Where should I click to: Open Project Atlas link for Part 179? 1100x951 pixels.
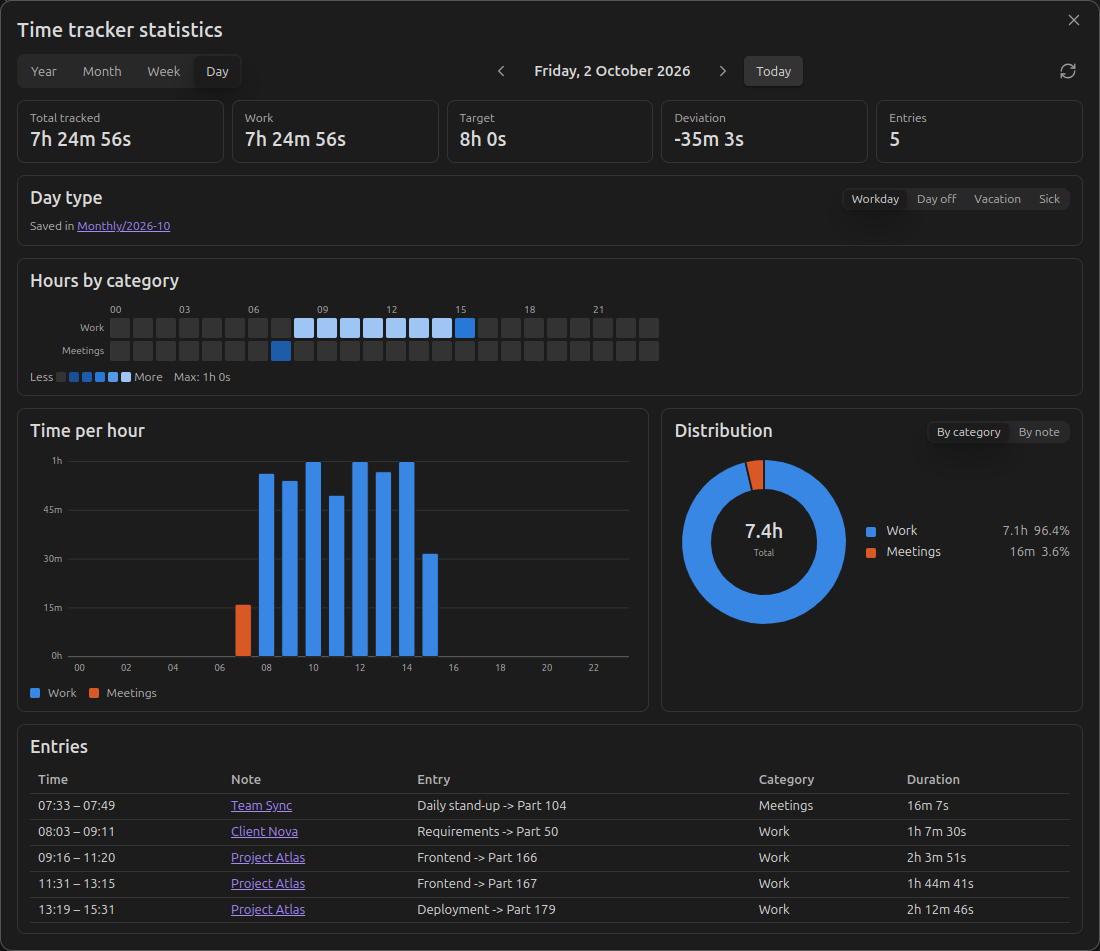(268, 910)
